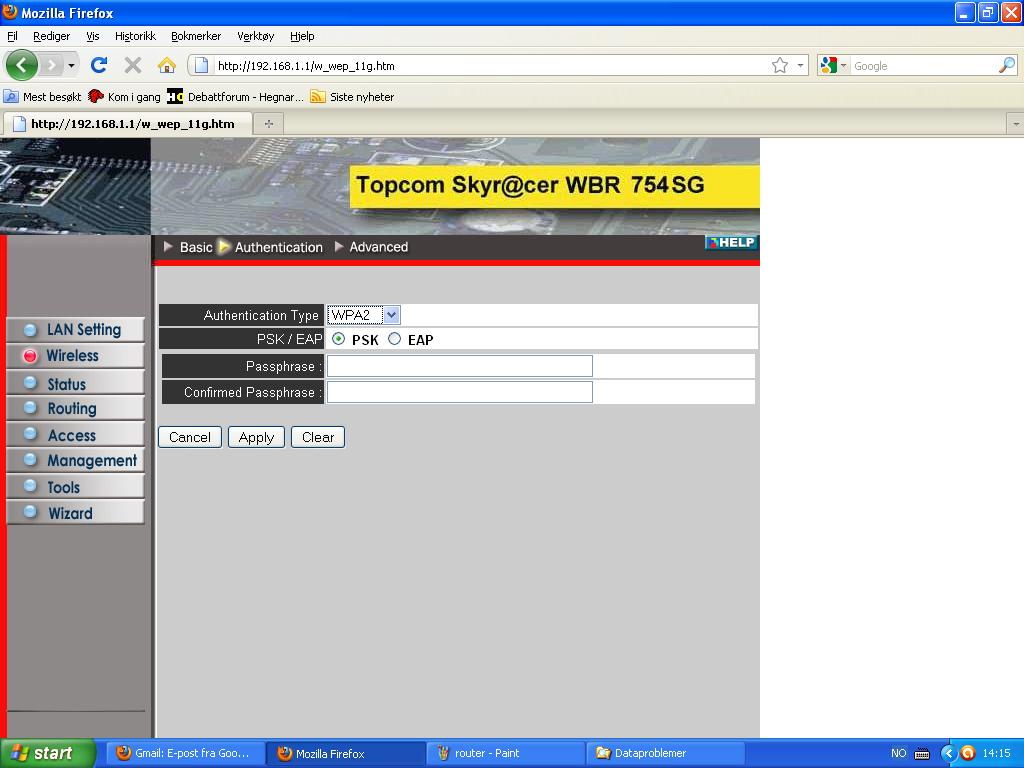The image size is (1024, 768).
Task: Click the Clear button
Action: (318, 437)
